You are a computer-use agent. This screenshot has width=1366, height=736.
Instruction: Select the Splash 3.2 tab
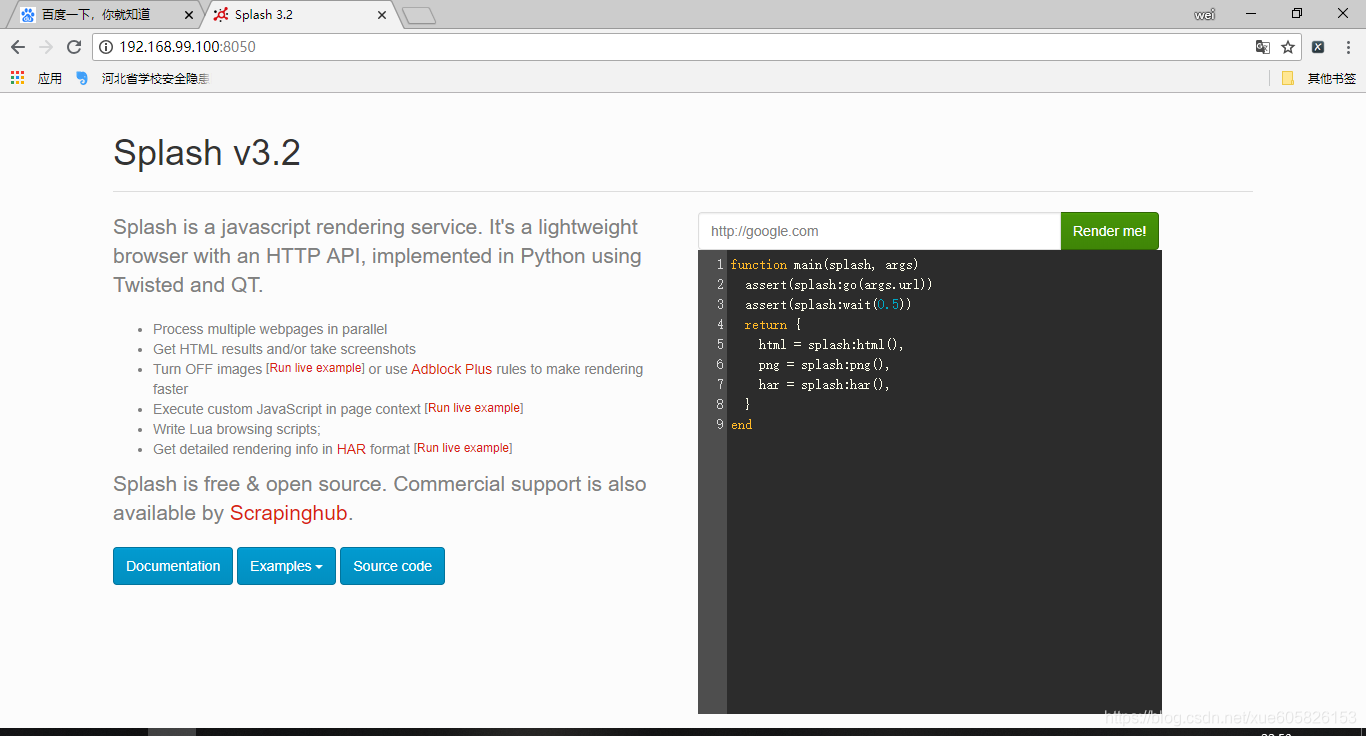[300, 15]
